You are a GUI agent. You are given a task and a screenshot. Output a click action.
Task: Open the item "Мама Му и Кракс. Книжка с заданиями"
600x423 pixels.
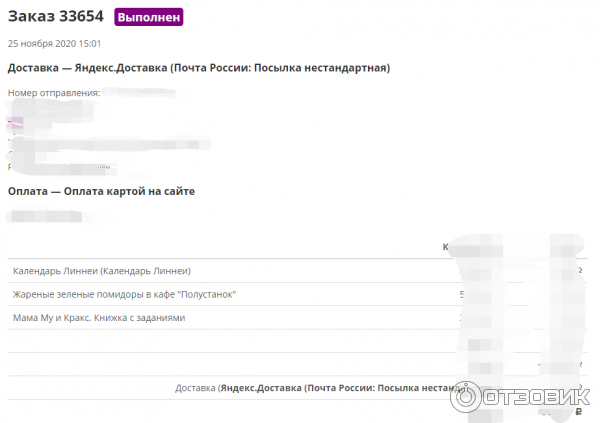[x=99, y=318]
